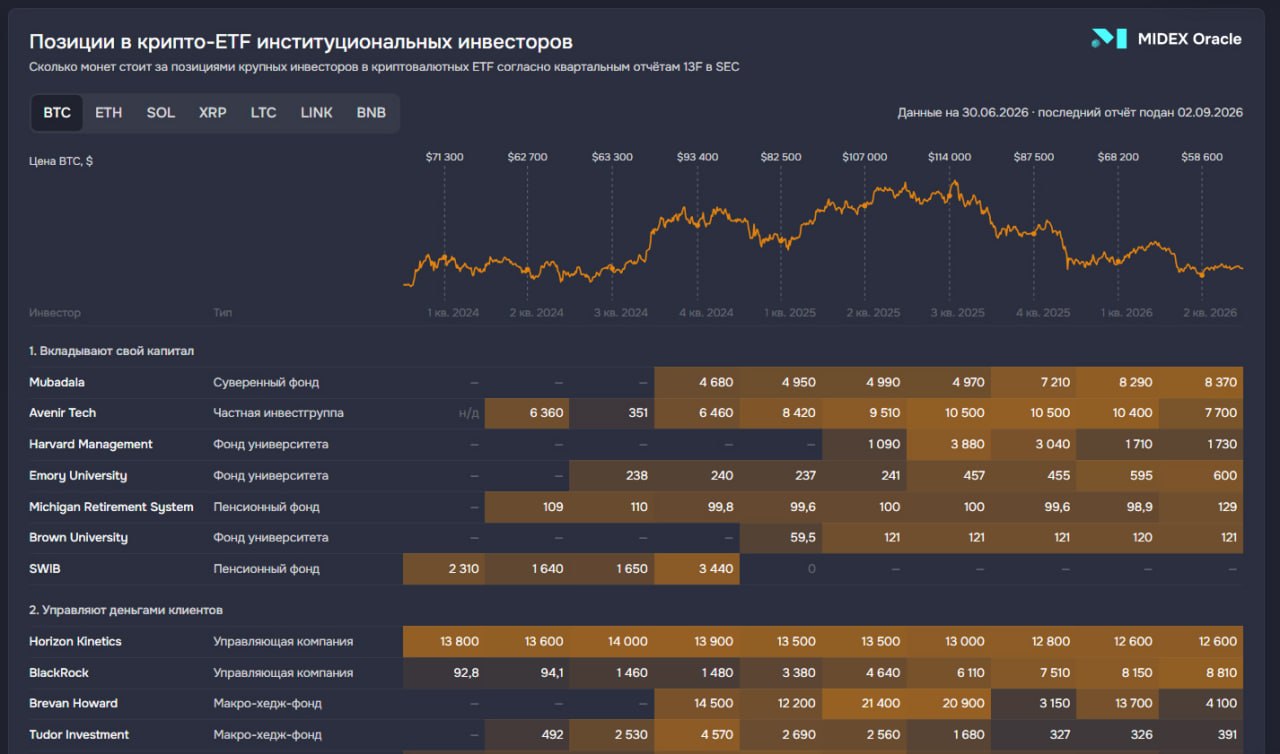Viewport: 1280px width, 754px height.
Task: Select the SOL tab
Action: [x=160, y=113]
